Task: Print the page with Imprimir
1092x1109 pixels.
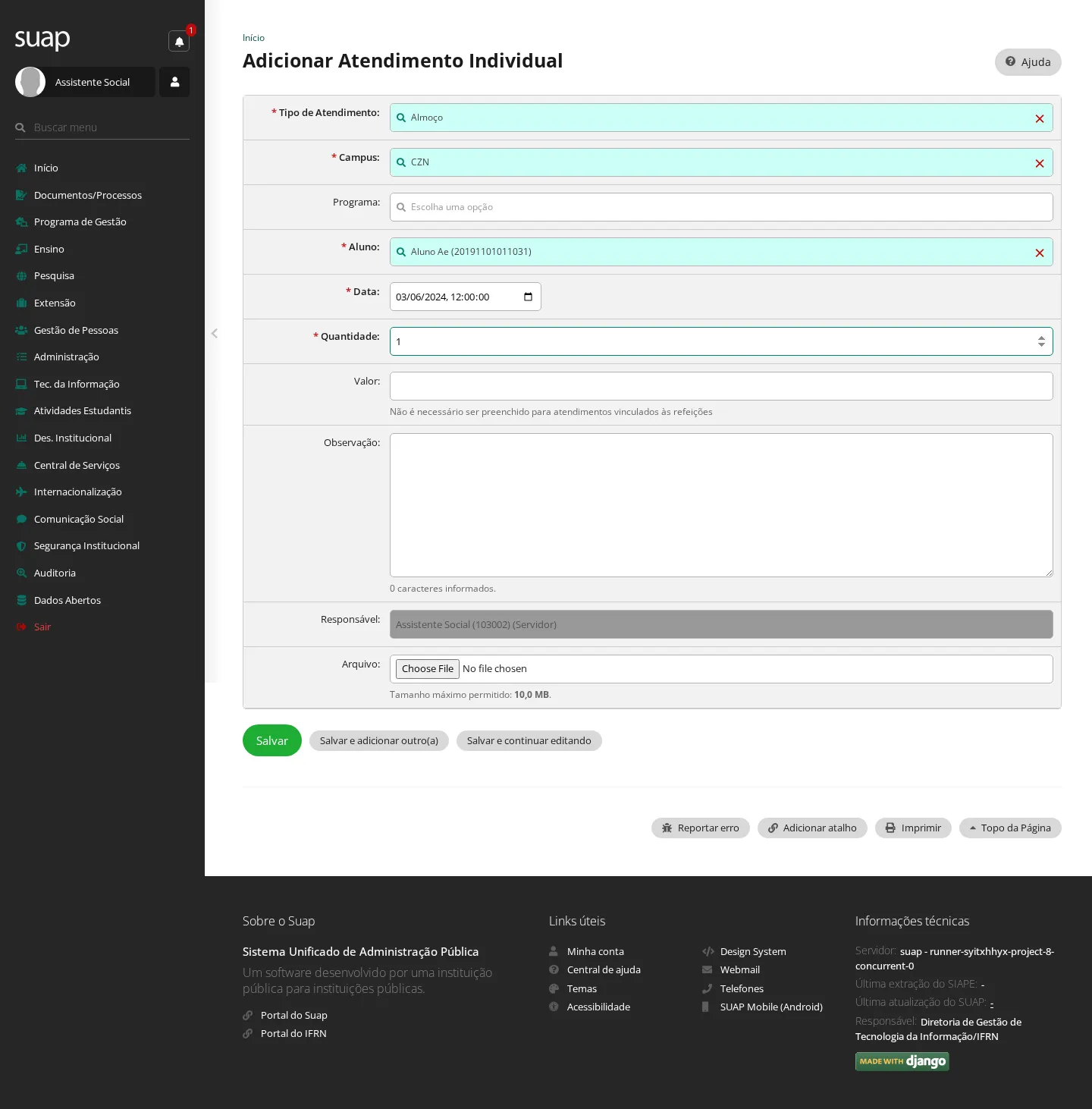Action: point(913,828)
